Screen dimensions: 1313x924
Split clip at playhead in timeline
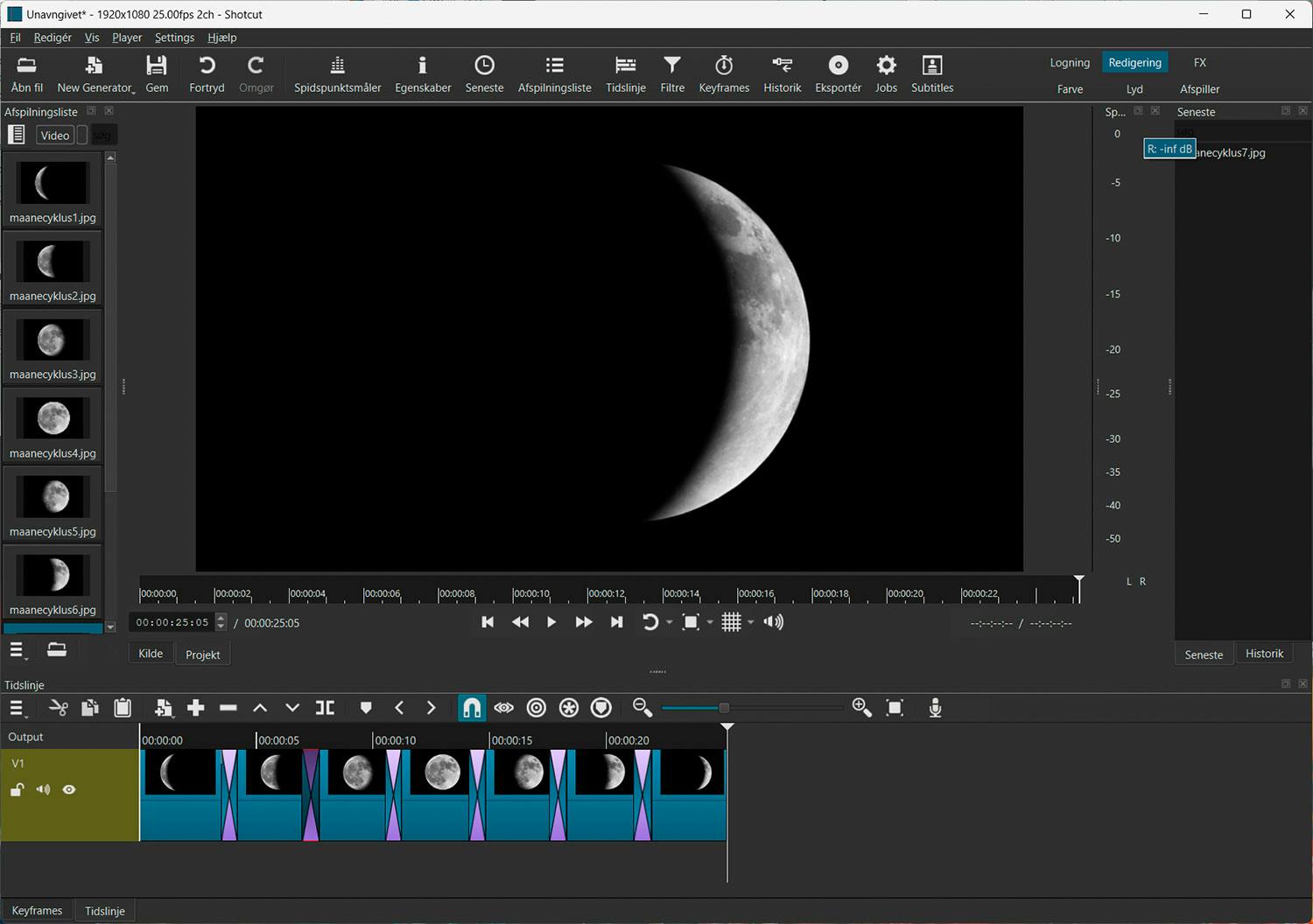[325, 707]
